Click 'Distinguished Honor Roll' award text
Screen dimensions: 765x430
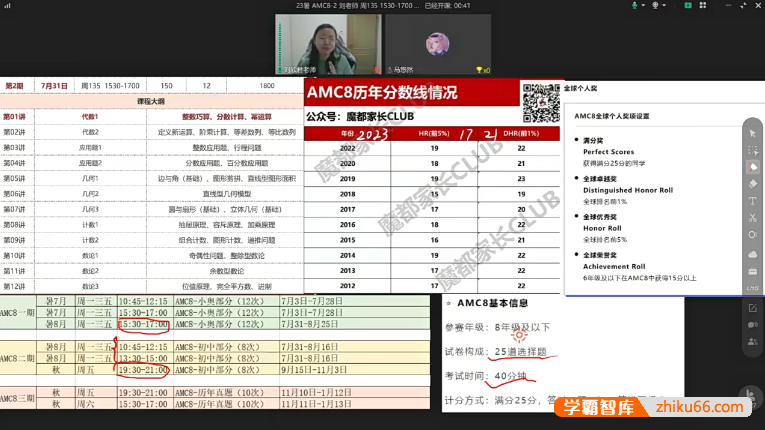coord(628,190)
